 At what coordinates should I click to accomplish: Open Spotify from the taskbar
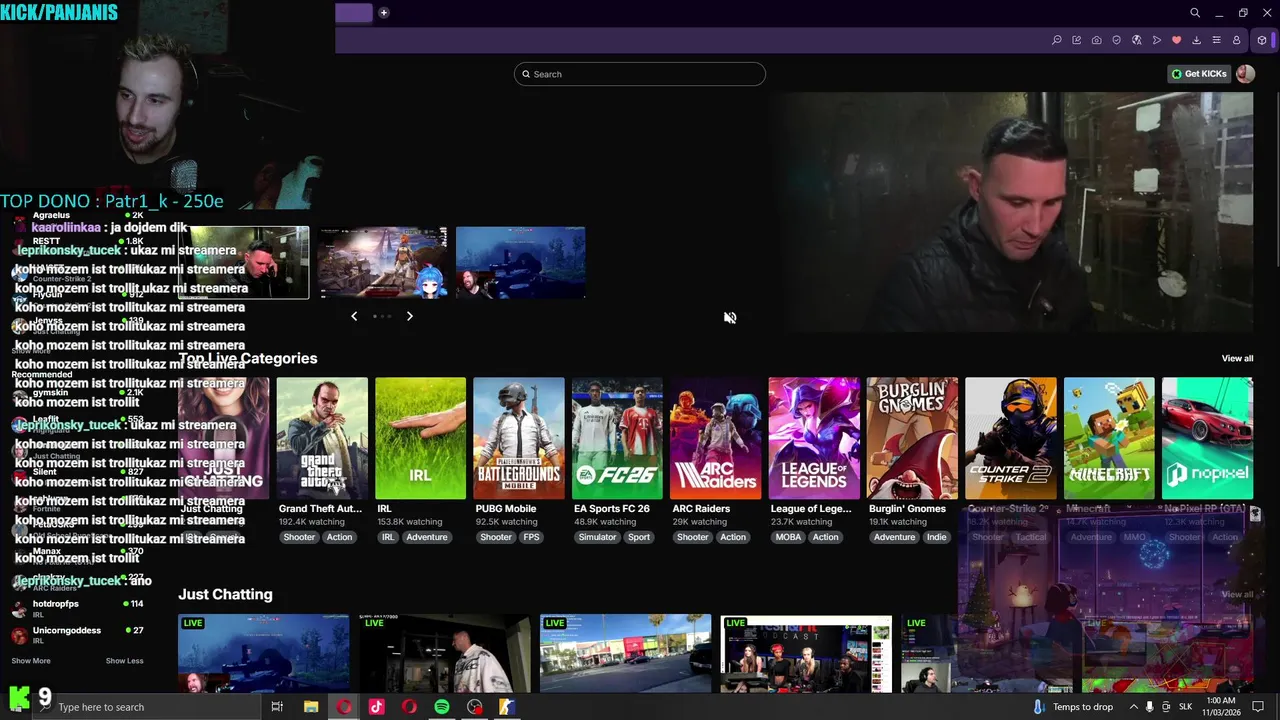(442, 707)
